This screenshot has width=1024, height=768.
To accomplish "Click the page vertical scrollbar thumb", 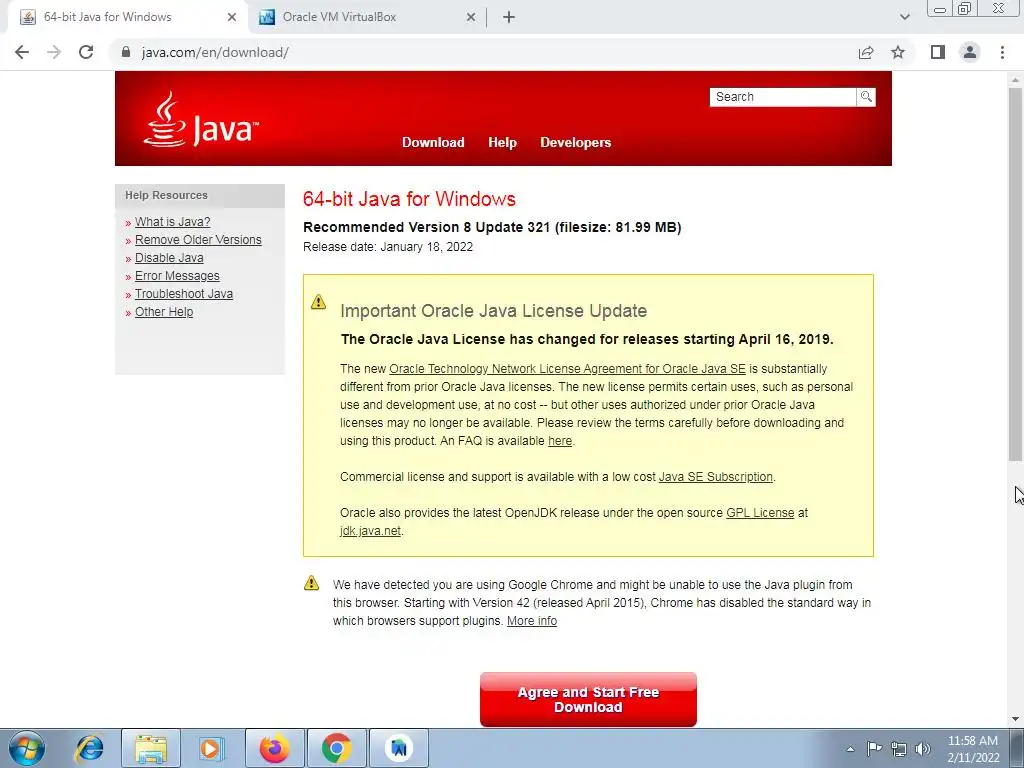I will (x=1015, y=274).
